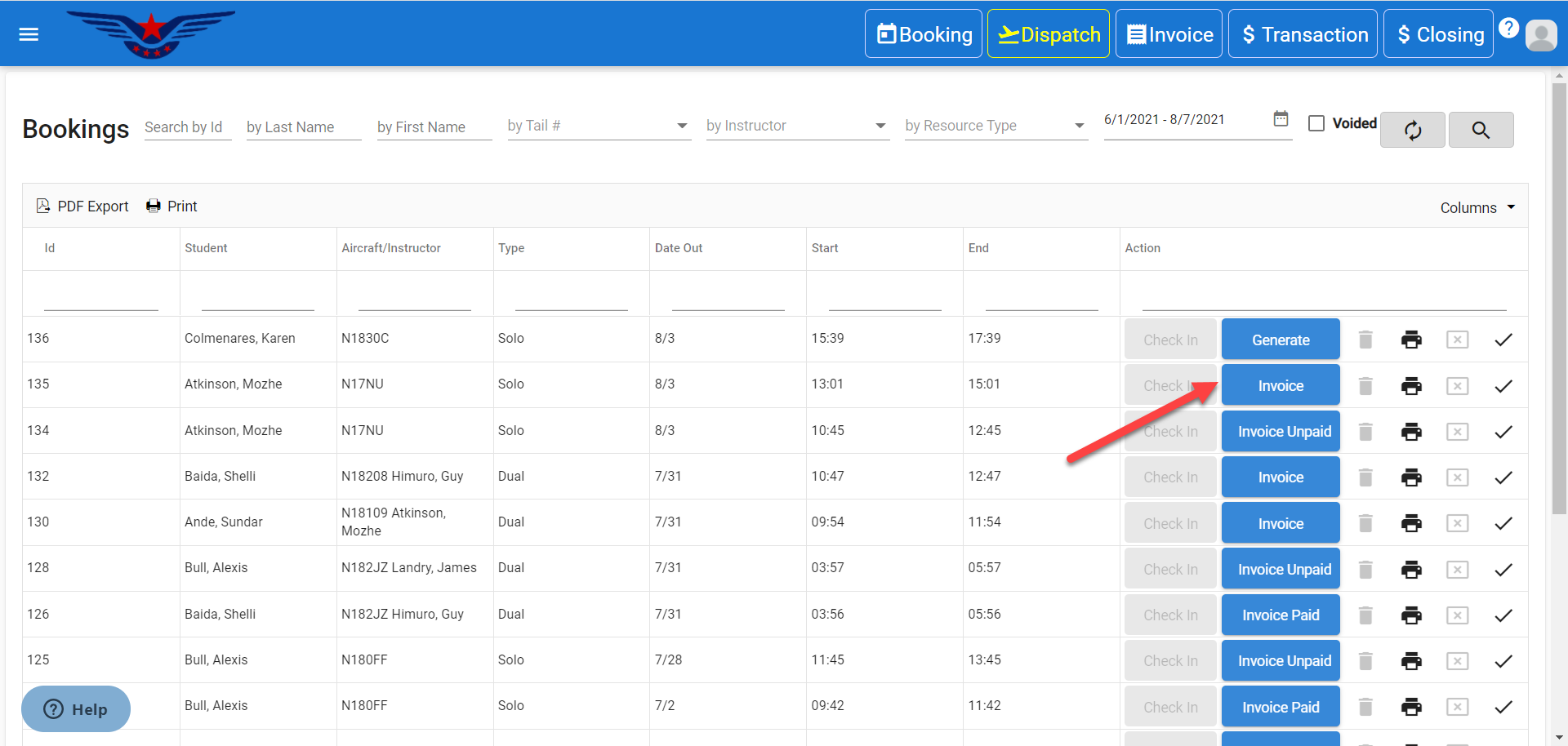Expand the by Tail # dropdown

pyautogui.click(x=599, y=126)
